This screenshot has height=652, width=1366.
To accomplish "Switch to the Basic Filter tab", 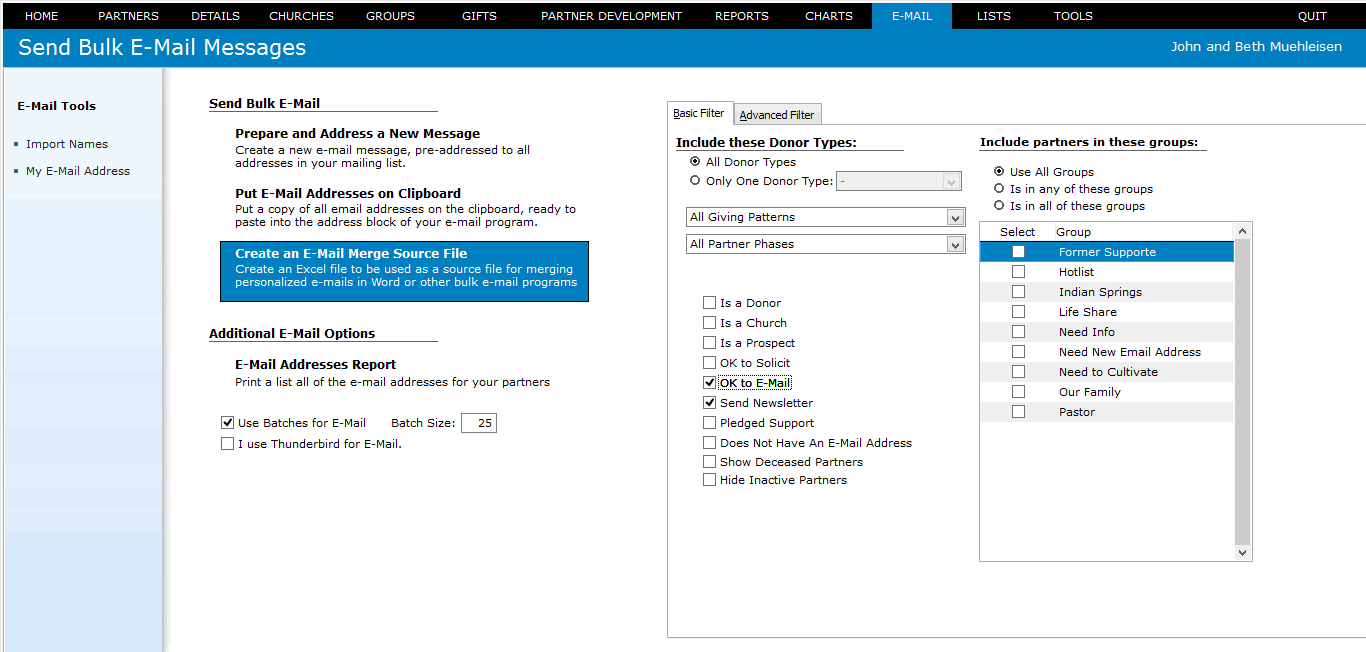I will 700,113.
